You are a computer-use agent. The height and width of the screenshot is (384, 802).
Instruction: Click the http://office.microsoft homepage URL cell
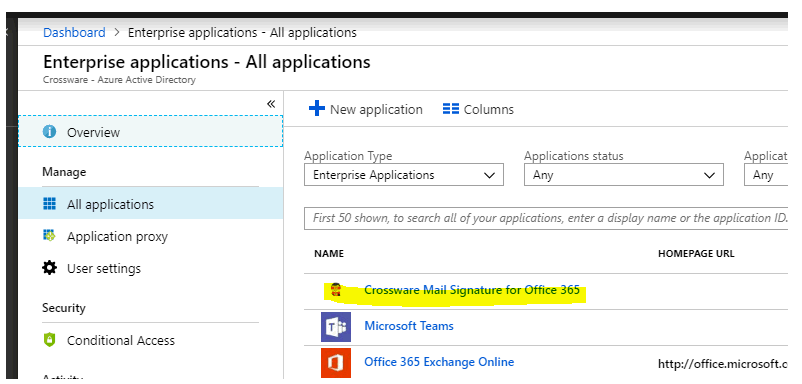pyautogui.click(x=723, y=364)
